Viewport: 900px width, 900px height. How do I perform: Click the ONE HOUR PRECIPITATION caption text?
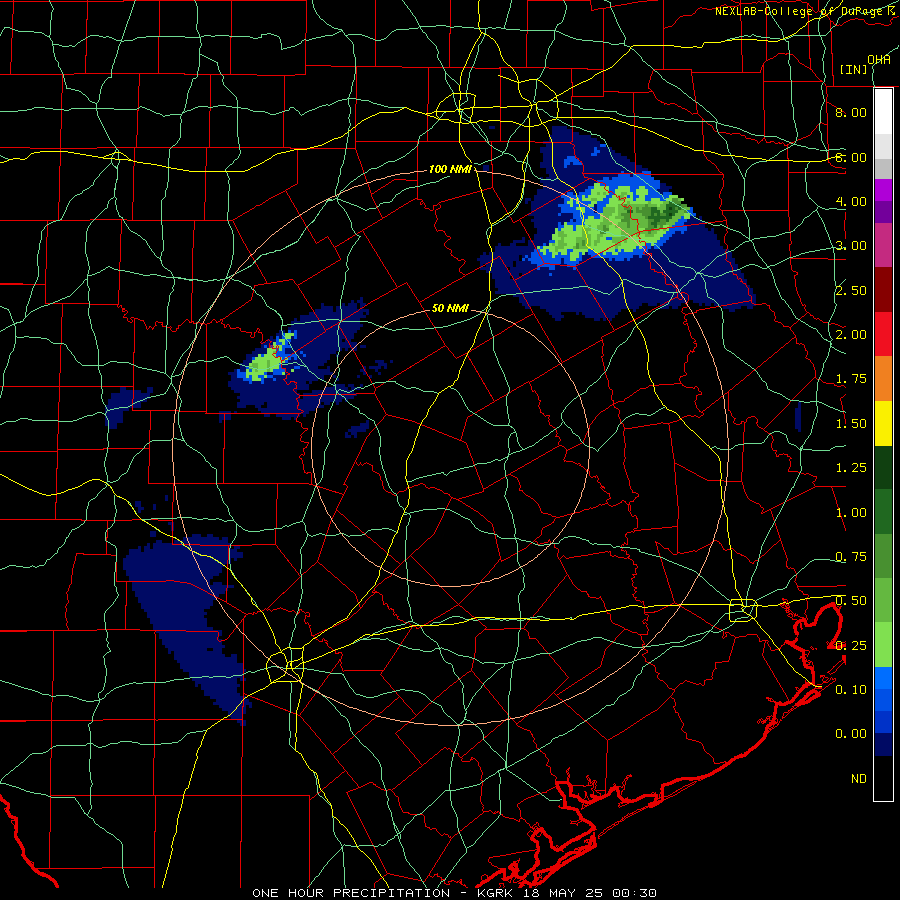point(351,893)
